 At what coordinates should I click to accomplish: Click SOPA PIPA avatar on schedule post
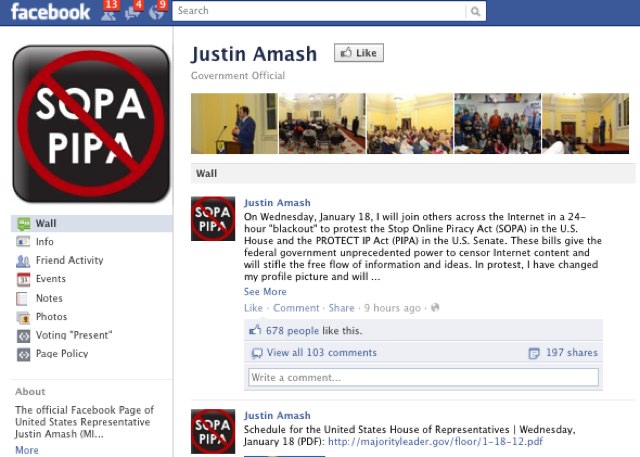pyautogui.click(x=213, y=432)
